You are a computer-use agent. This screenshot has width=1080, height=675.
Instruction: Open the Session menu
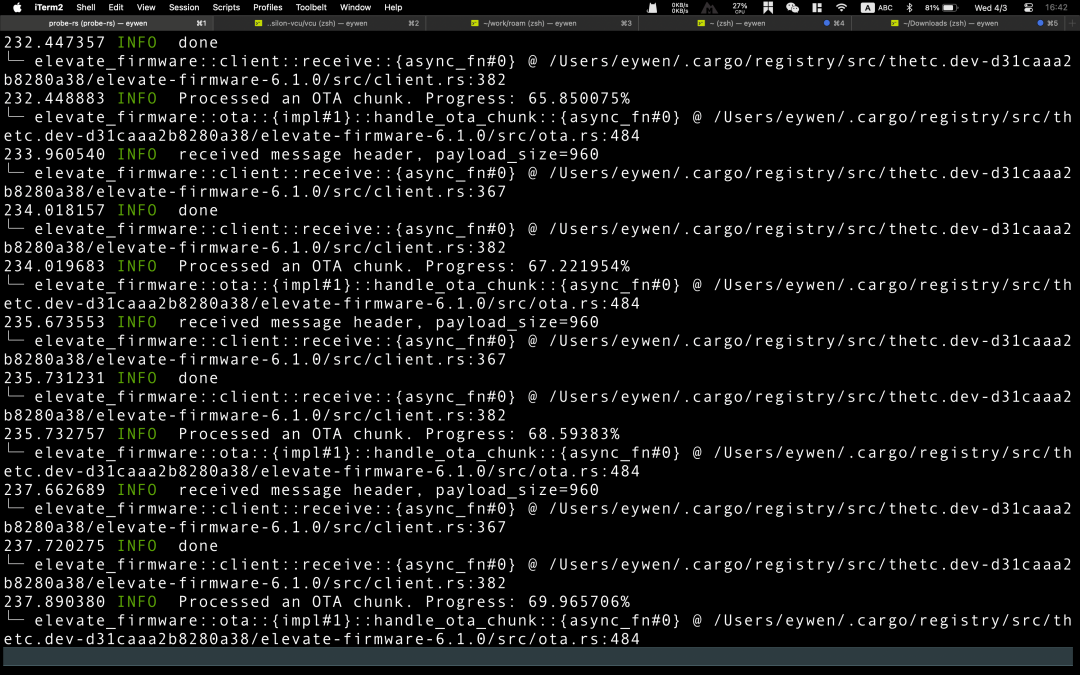tap(184, 7)
